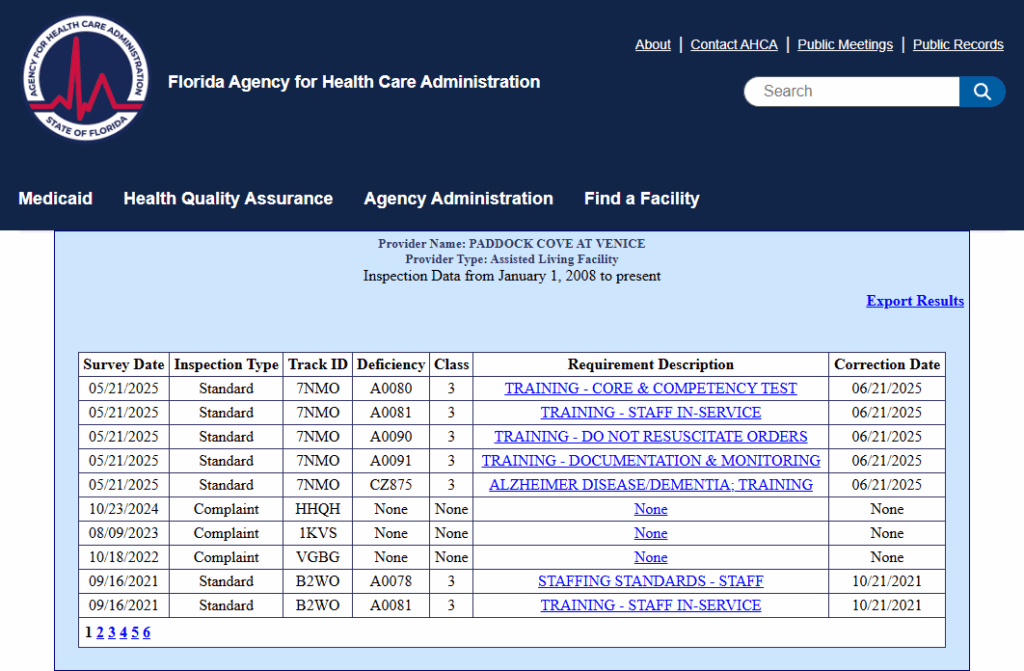Open TRAINING - STAFF IN-SERVICE link for 09/16/2021
The image size is (1024, 671).
650,605
